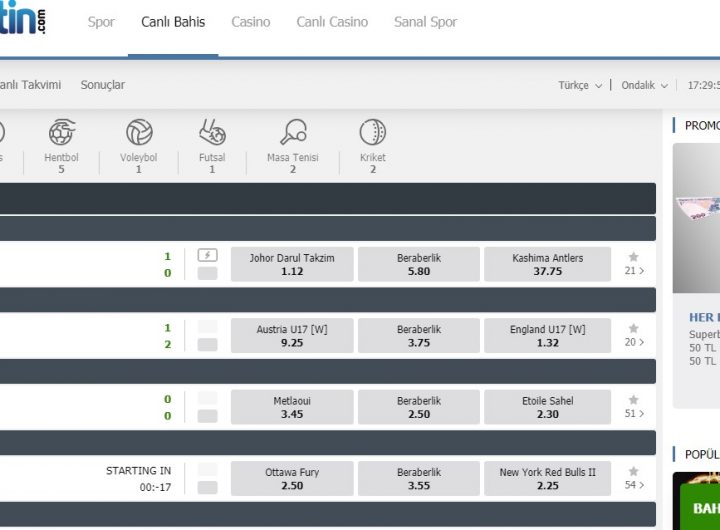This screenshot has width=720, height=530.
Task: Click the site logo
Action: click(x=22, y=17)
